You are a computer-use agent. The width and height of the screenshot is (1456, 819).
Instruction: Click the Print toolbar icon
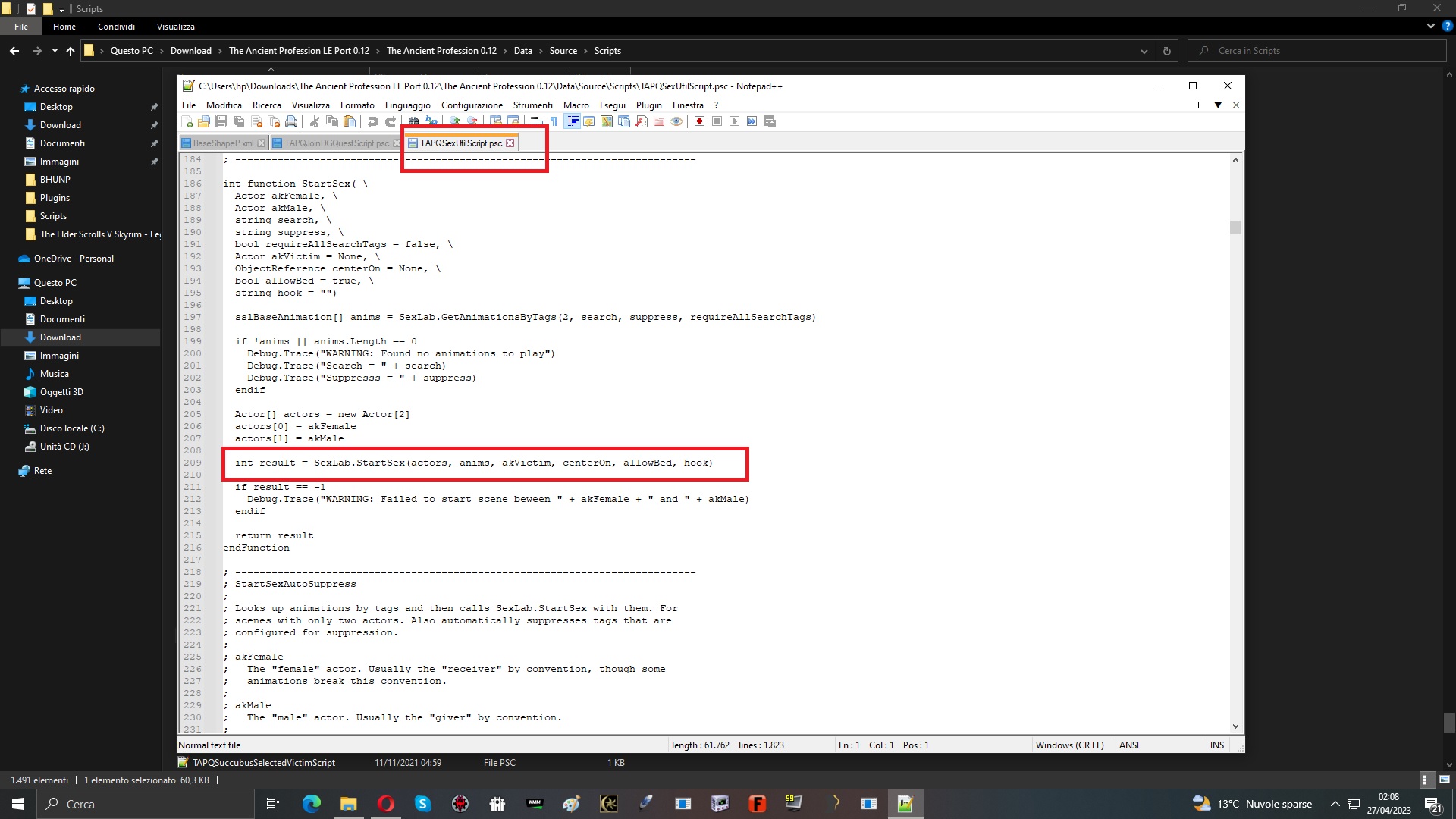tap(291, 121)
